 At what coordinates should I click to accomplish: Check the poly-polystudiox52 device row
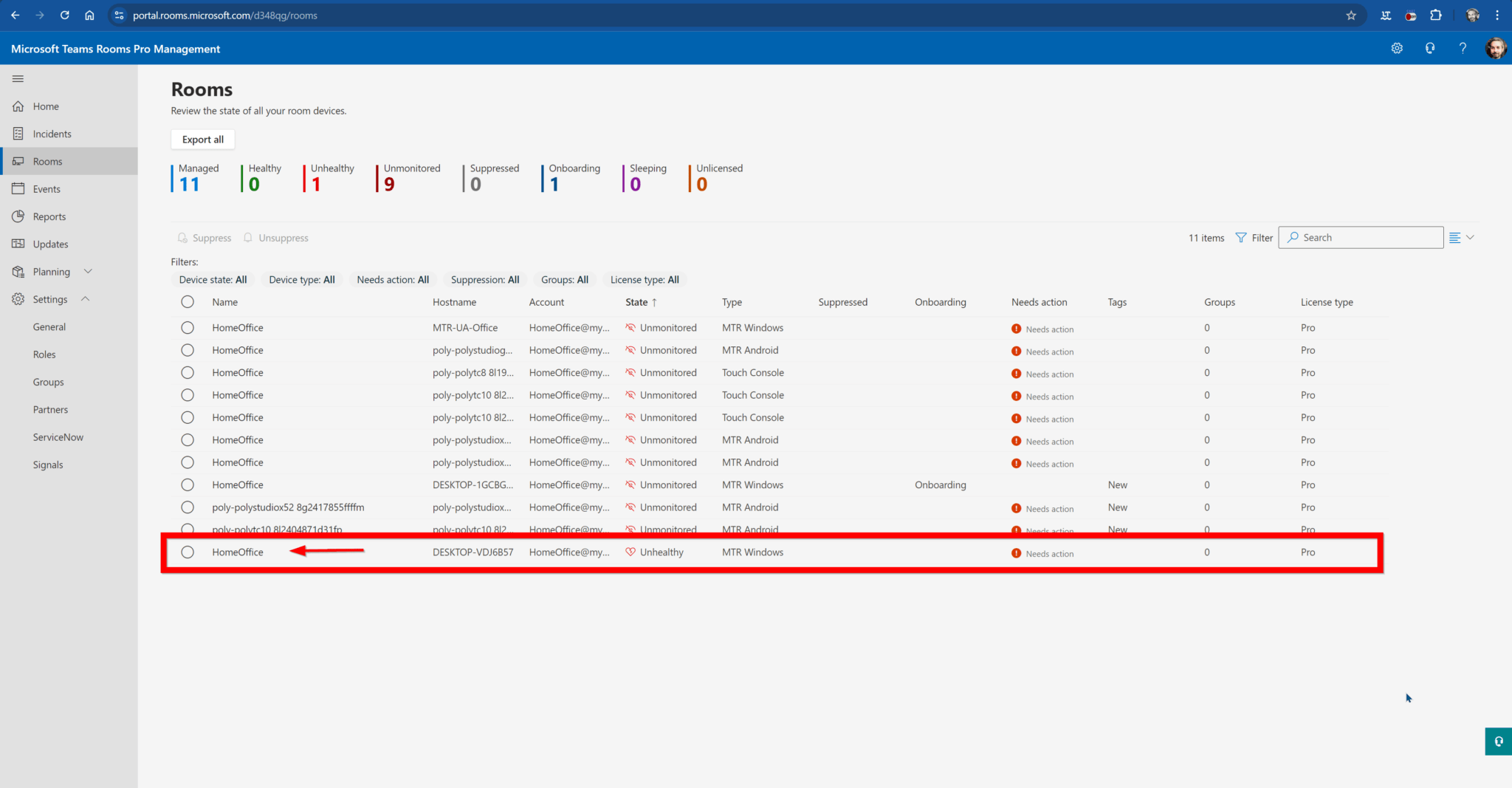coord(188,507)
